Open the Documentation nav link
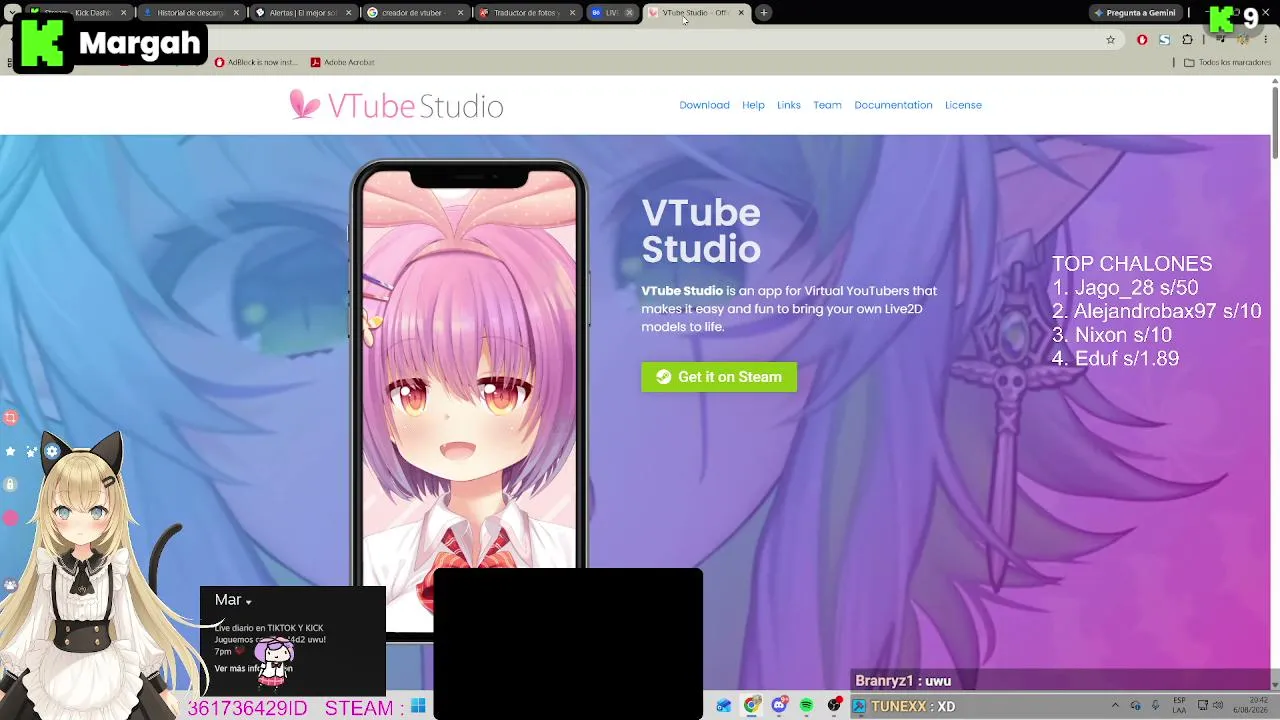This screenshot has width=1280, height=720. pyautogui.click(x=893, y=105)
